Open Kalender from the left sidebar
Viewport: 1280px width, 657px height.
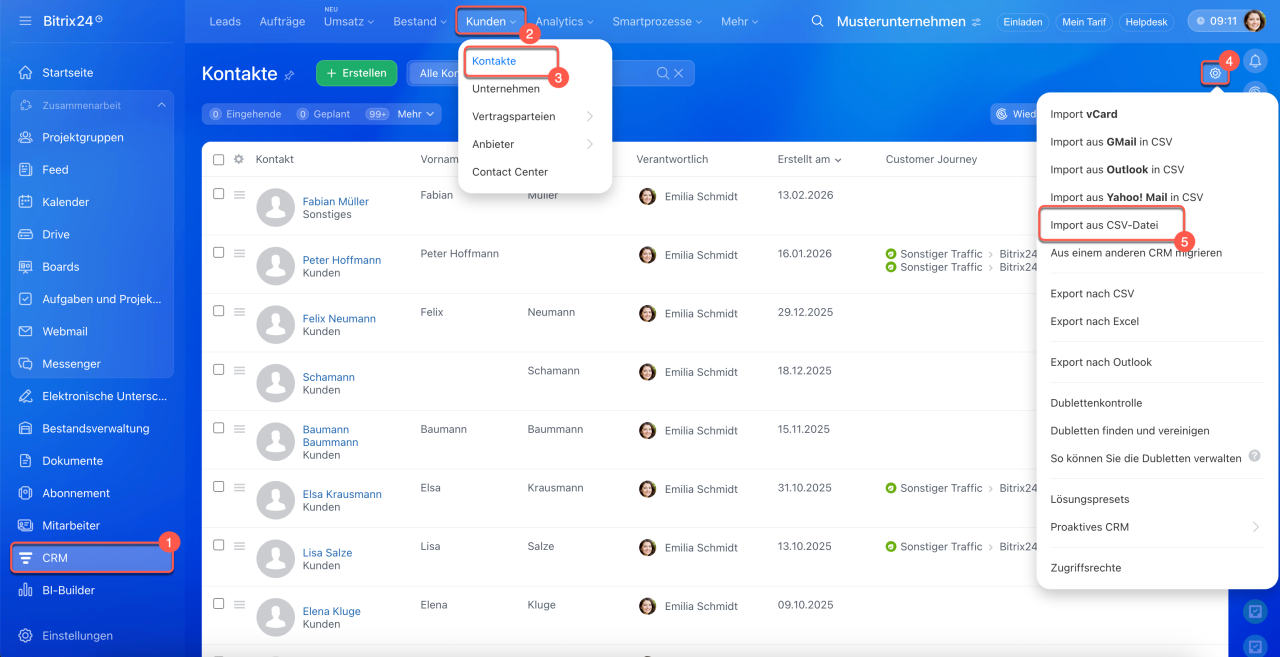[x=66, y=202]
